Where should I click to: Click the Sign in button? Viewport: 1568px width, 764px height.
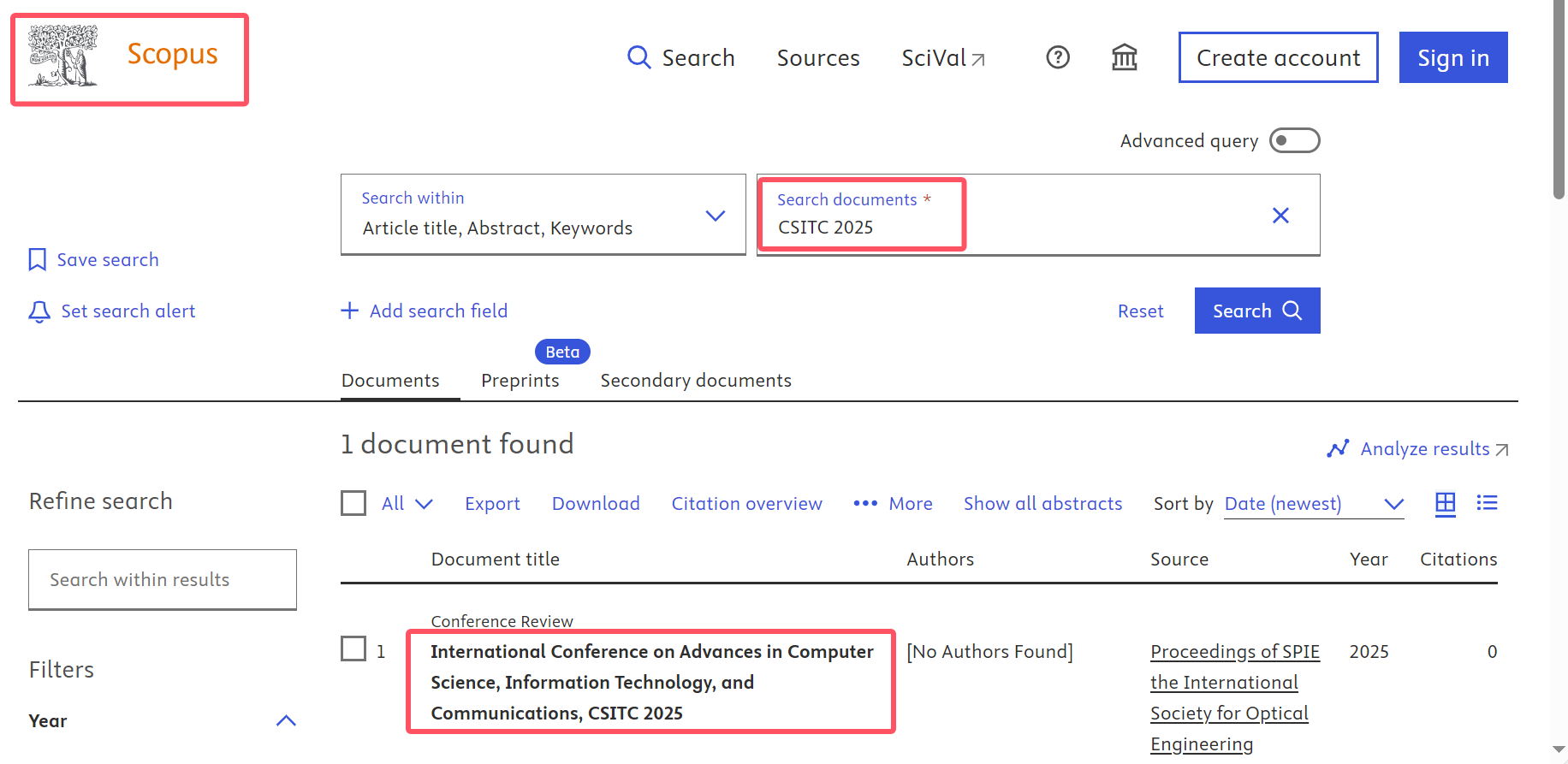[x=1453, y=57]
